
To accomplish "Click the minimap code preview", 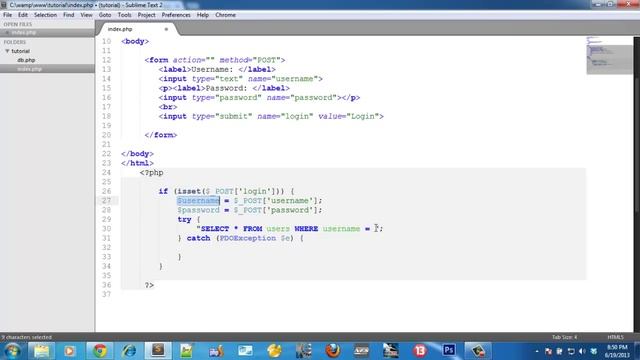I will click(609, 56).
